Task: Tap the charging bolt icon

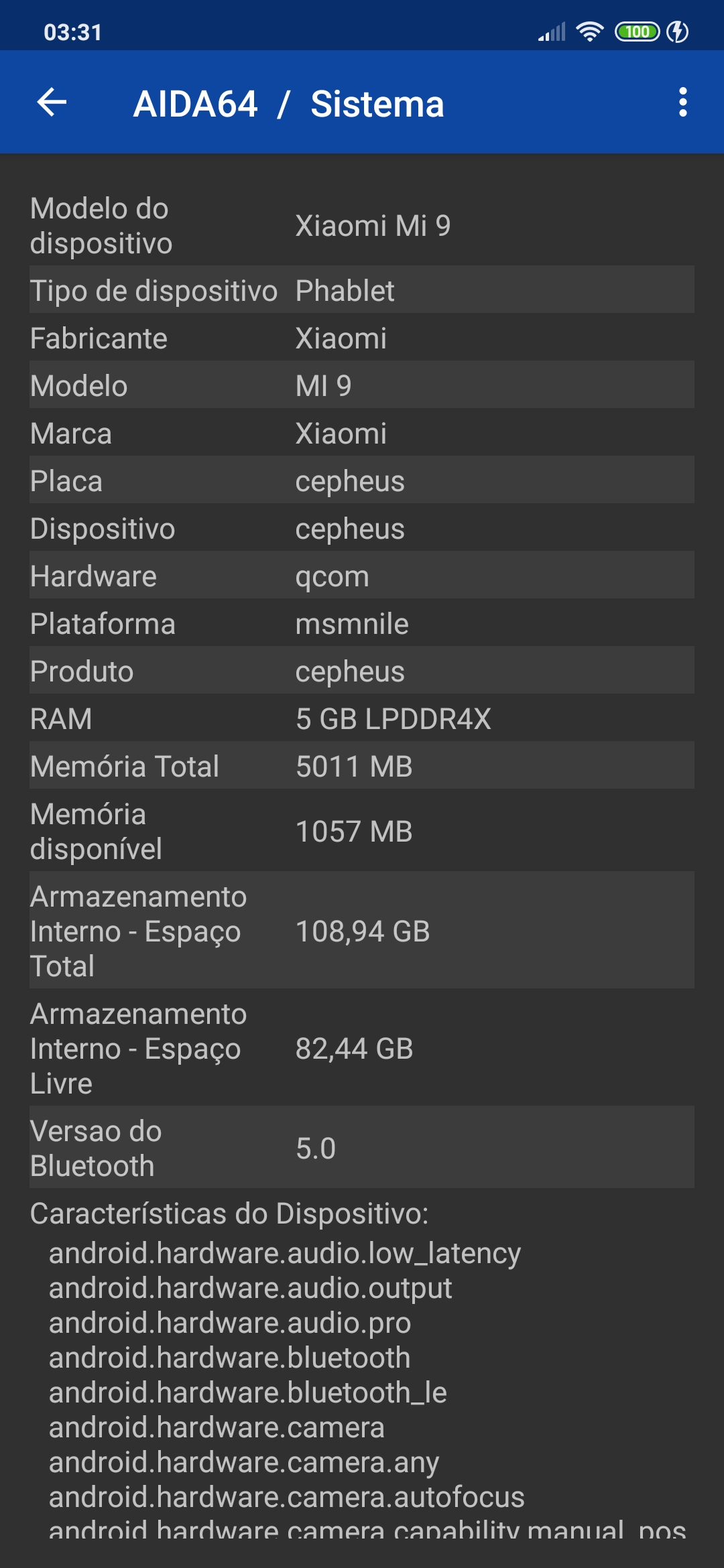Action: 678,31
